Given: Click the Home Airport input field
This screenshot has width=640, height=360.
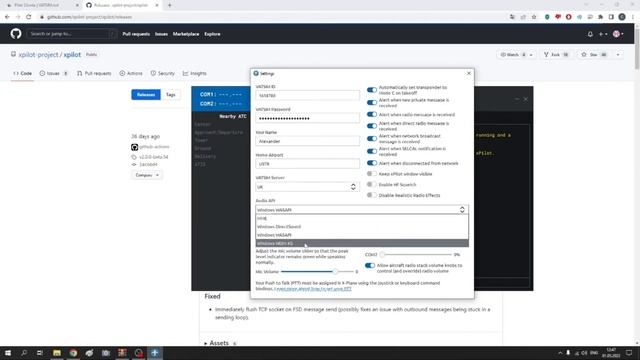Looking at the screenshot, I should 307,164.
